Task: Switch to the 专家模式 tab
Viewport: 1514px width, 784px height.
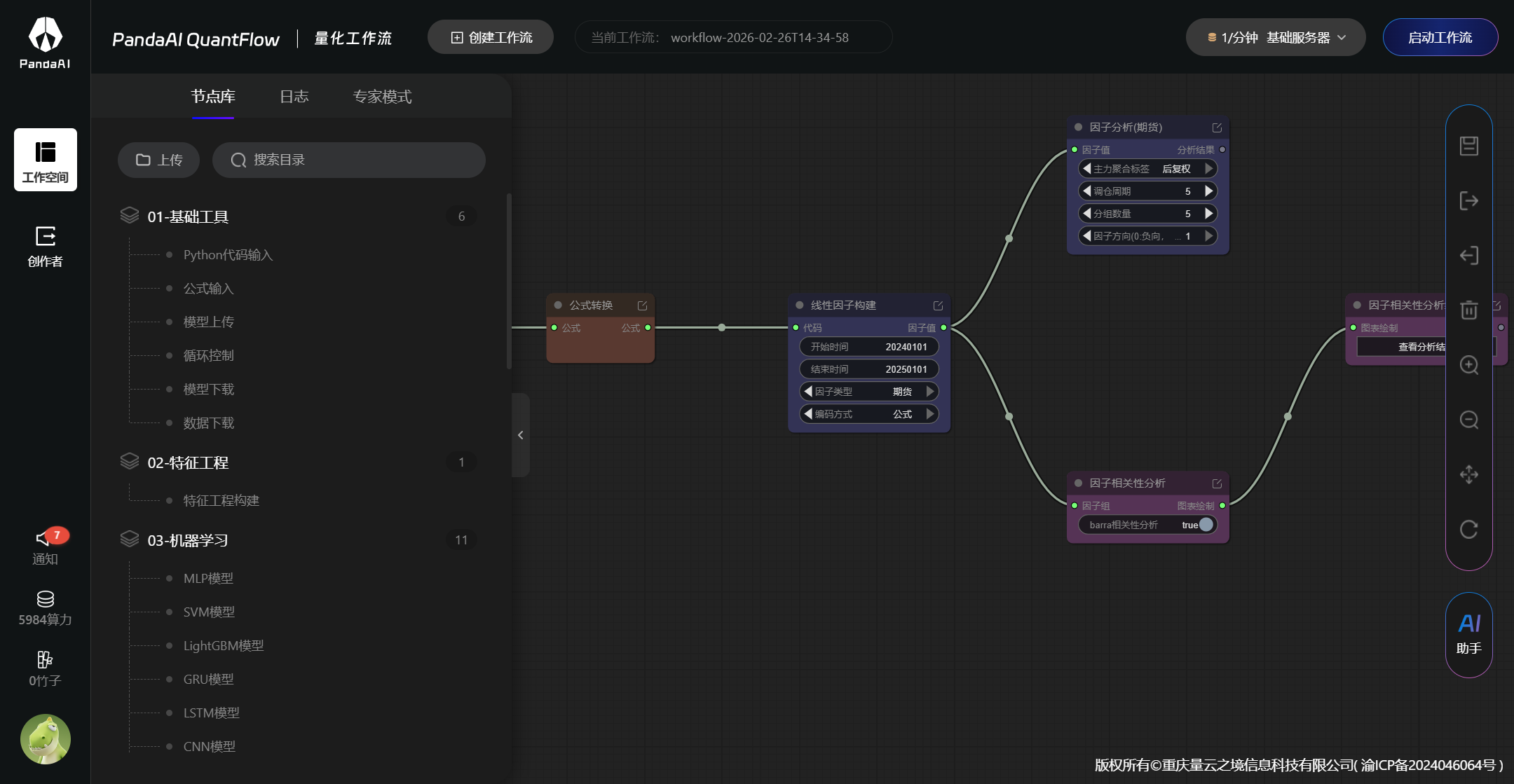Action: (x=382, y=97)
